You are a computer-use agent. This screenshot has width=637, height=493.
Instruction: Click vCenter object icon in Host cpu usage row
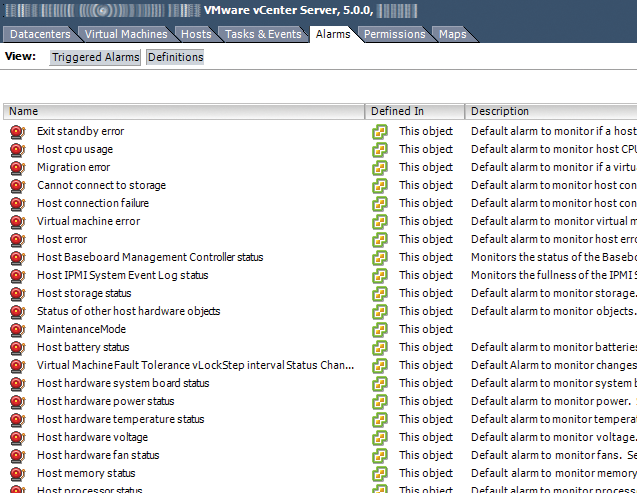pyautogui.click(x=380, y=149)
